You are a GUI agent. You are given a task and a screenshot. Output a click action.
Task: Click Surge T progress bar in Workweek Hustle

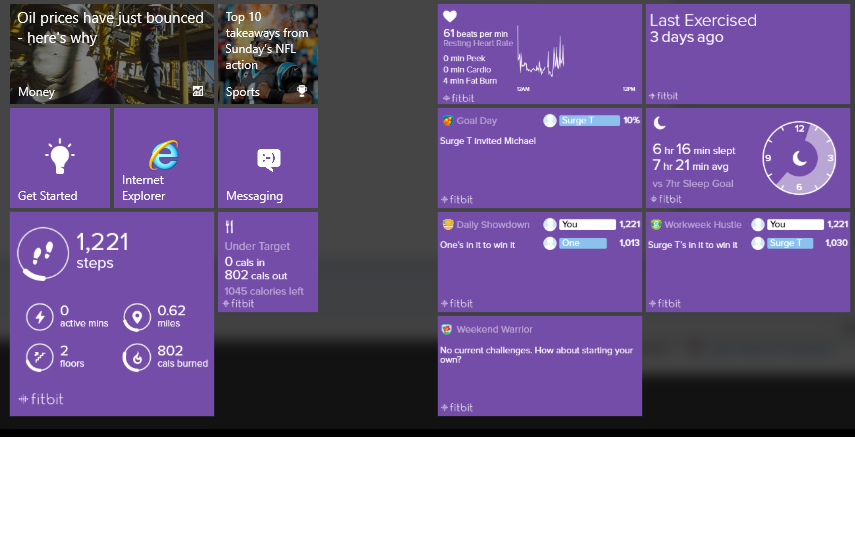pos(790,243)
